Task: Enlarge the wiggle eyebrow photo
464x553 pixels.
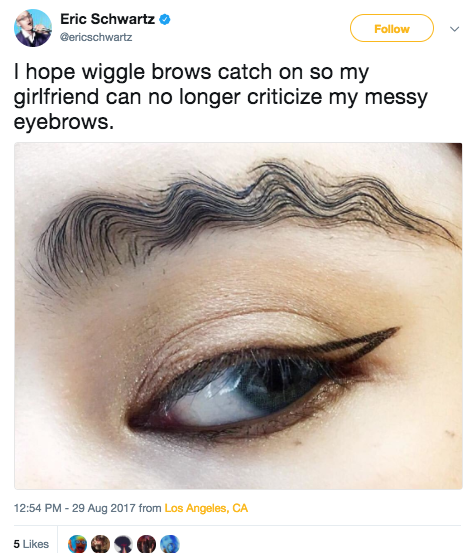Action: [238, 316]
